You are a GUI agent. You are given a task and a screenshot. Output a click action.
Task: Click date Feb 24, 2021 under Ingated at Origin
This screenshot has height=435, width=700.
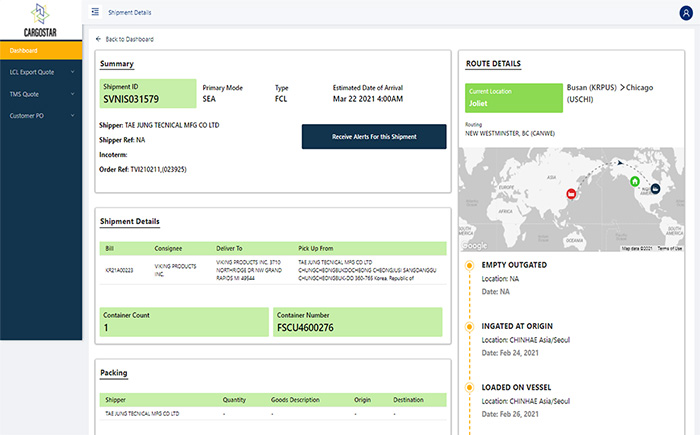tap(510, 353)
